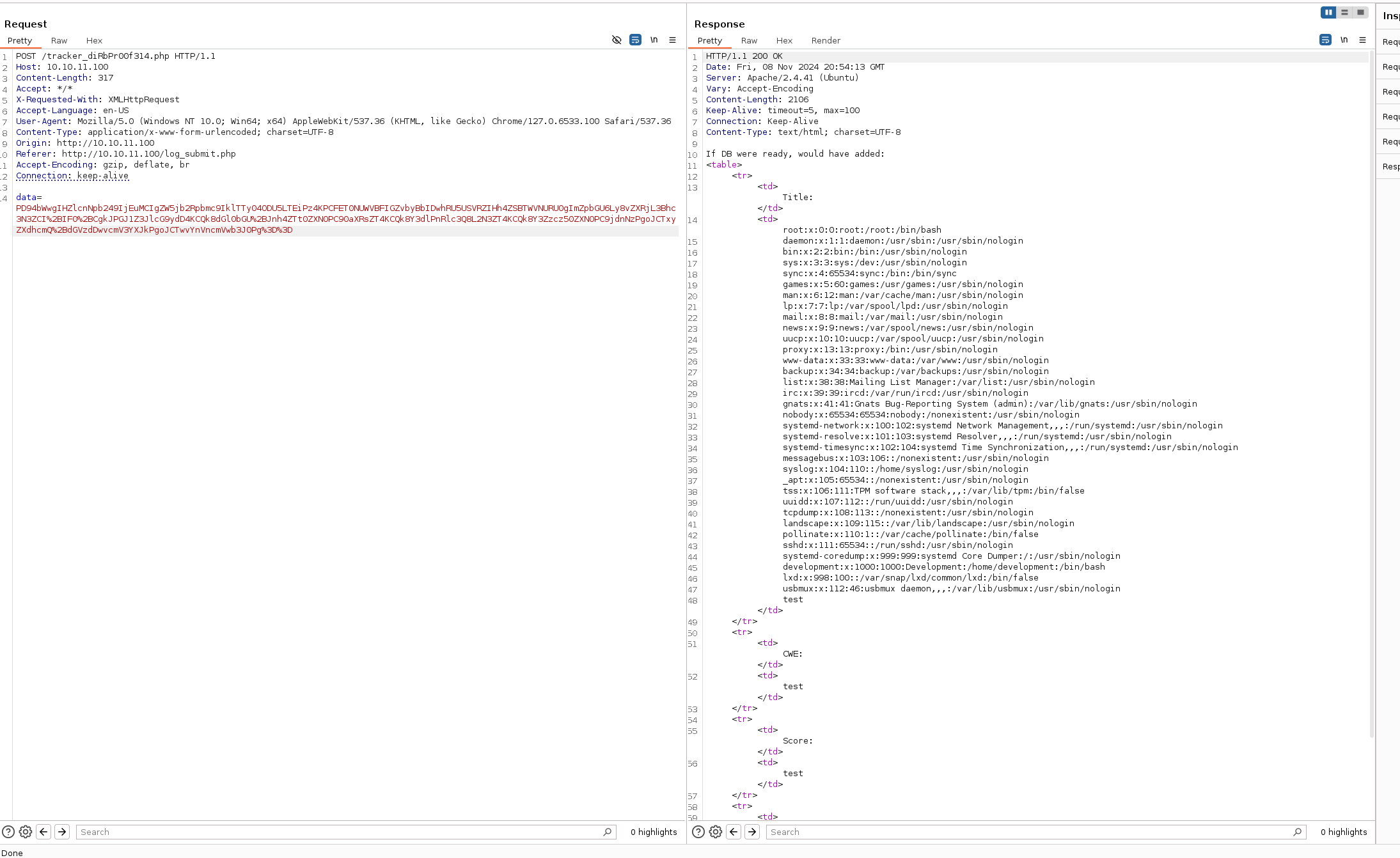Click the www-data passwd entry line
Screen dimensions: 1400x858
tap(916, 360)
